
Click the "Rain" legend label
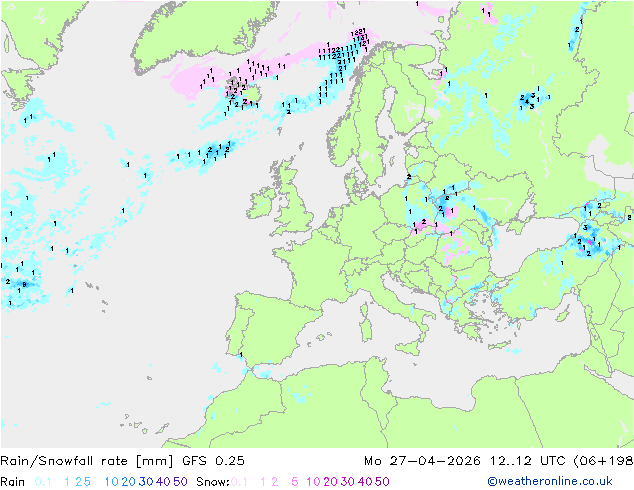tap(13, 482)
